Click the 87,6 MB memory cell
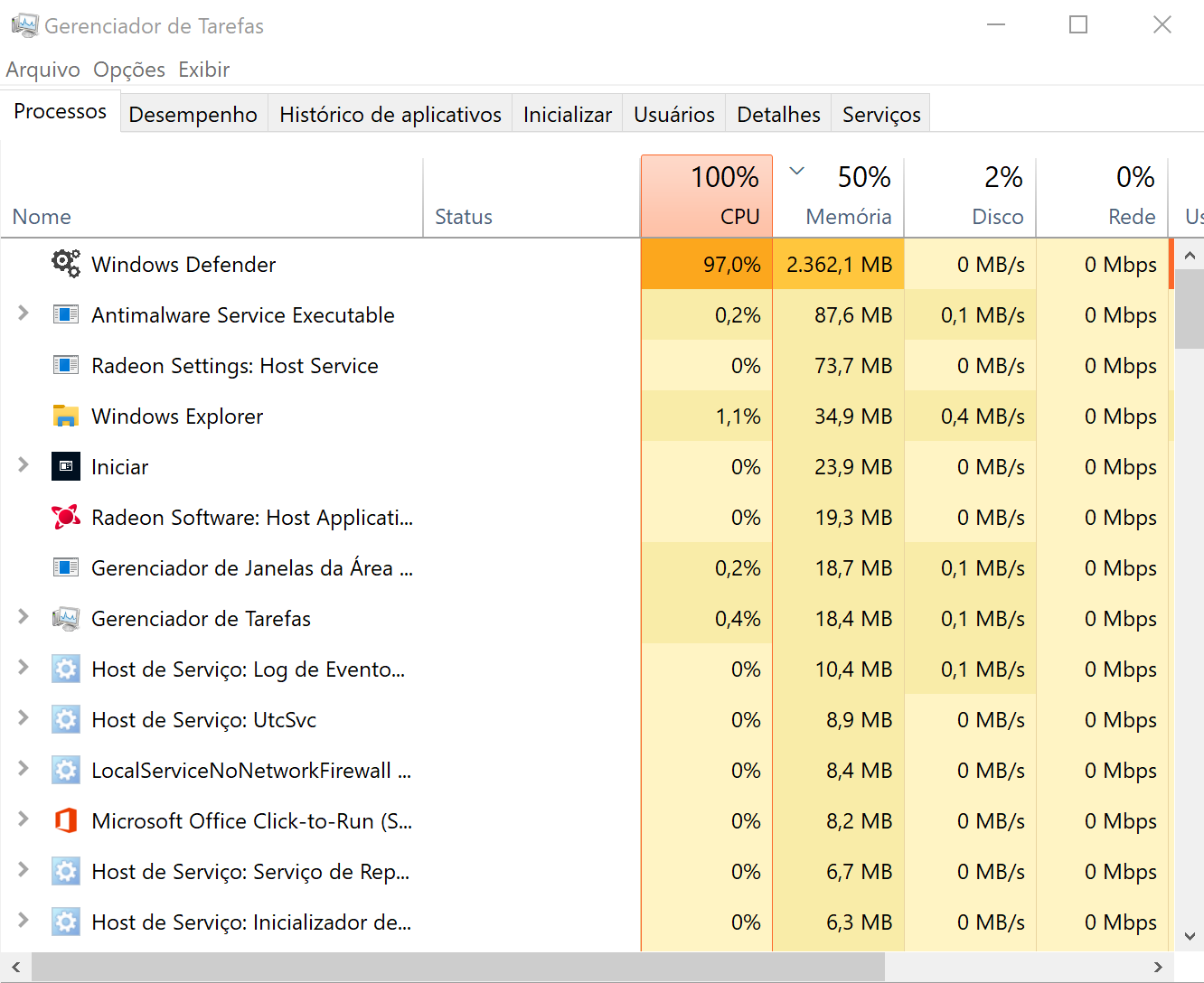Image resolution: width=1204 pixels, height=983 pixels. pos(839,314)
